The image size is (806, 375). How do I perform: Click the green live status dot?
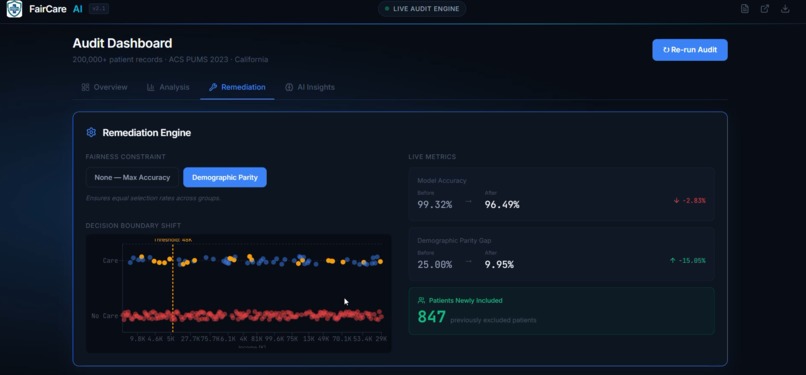pos(387,9)
